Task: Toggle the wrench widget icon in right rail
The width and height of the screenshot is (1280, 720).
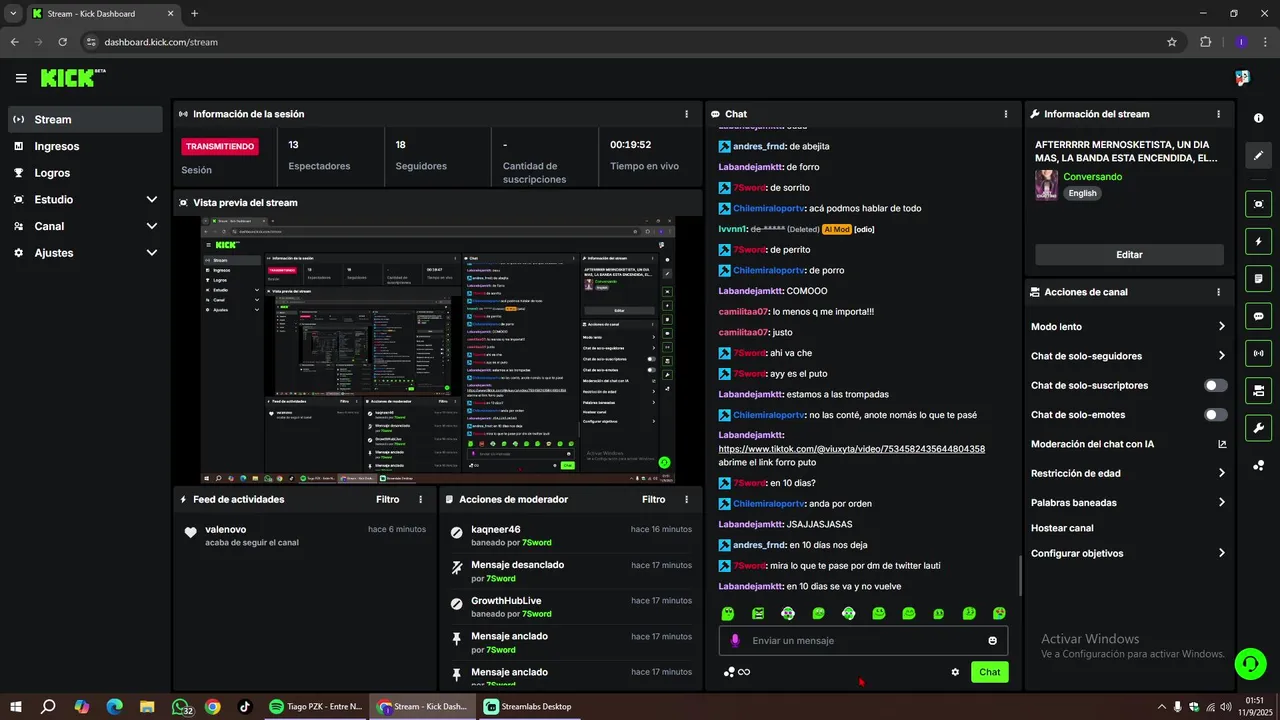Action: point(1258,428)
